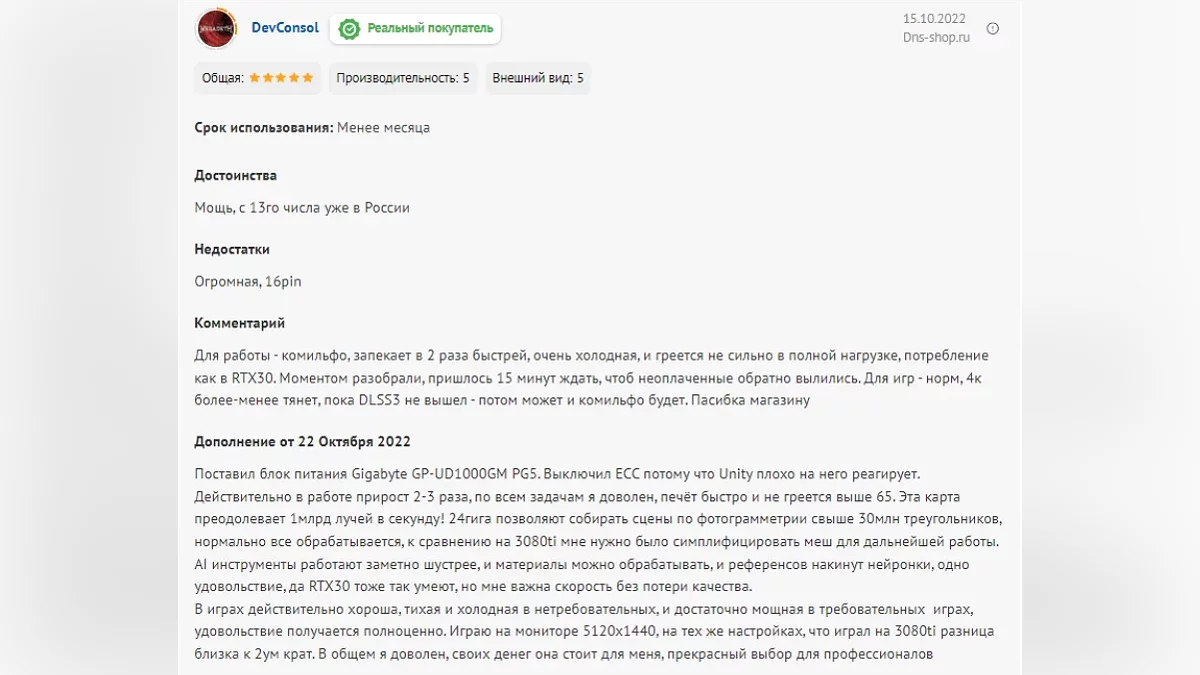Click the "Огромная, 16pin" drawbacks text
The height and width of the screenshot is (675, 1200).
tap(248, 282)
